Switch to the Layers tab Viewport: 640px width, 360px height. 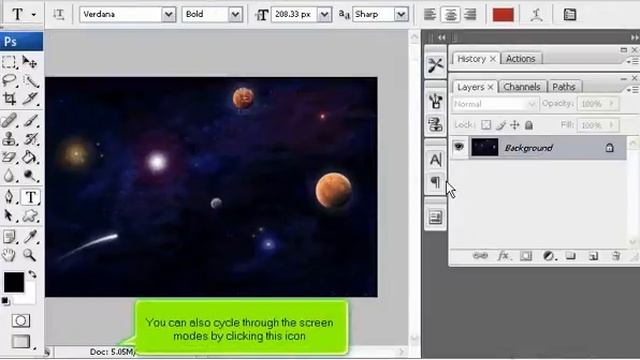coord(470,87)
